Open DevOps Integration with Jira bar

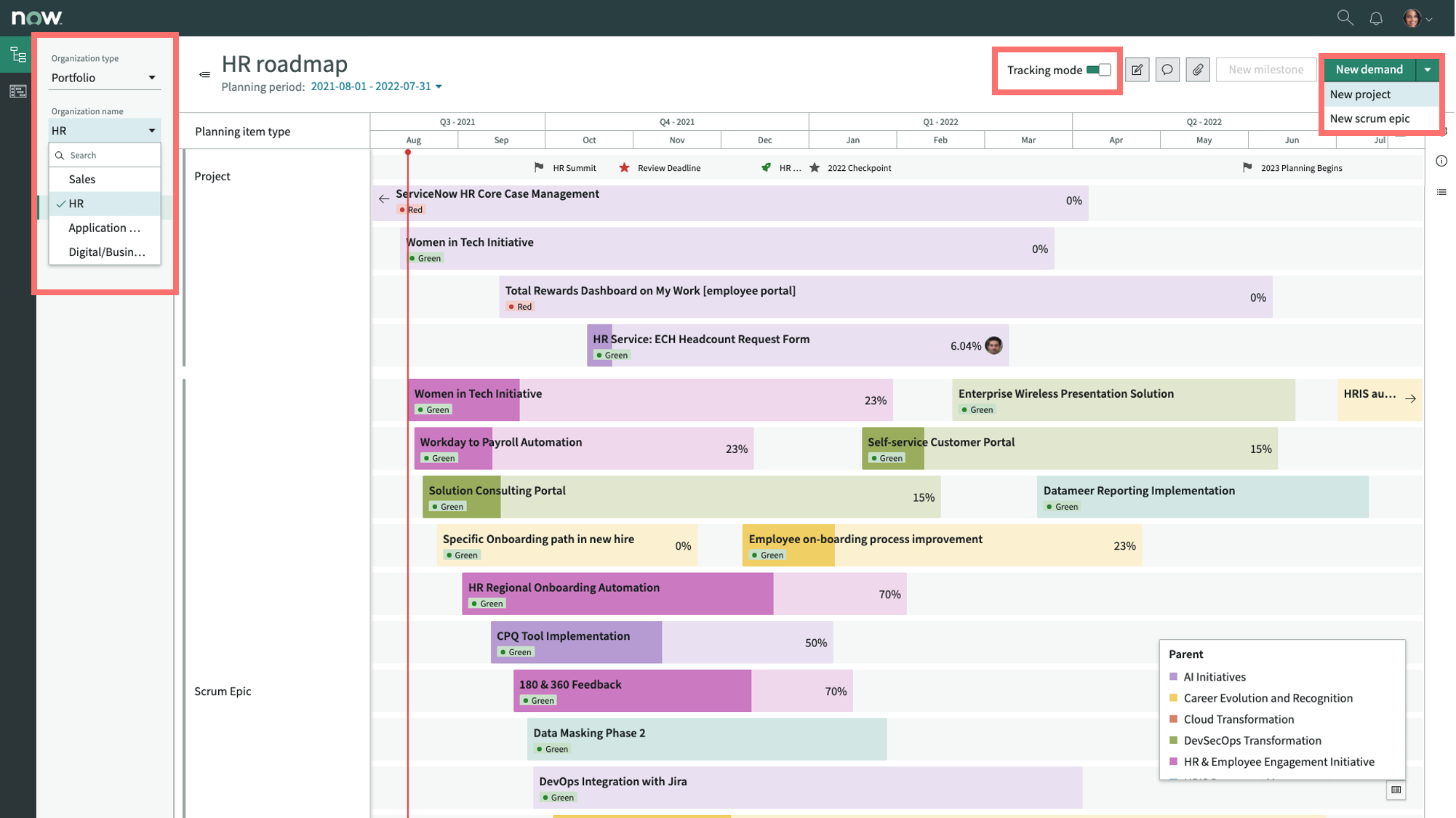[807, 788]
